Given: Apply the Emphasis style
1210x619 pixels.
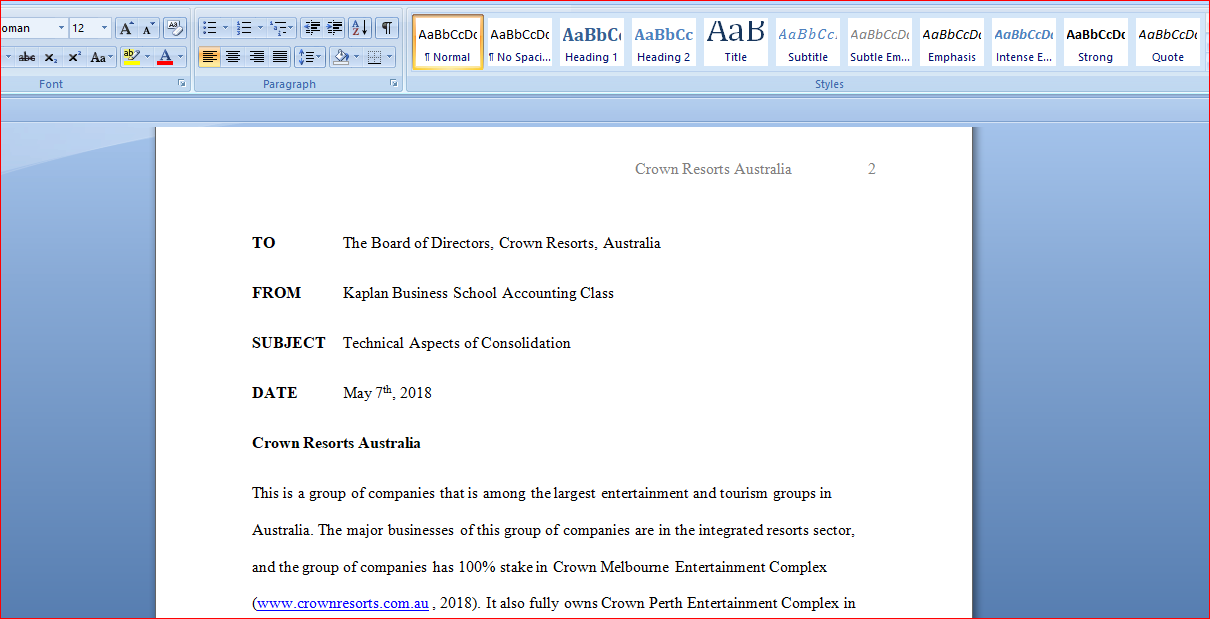Looking at the screenshot, I should tap(951, 42).
